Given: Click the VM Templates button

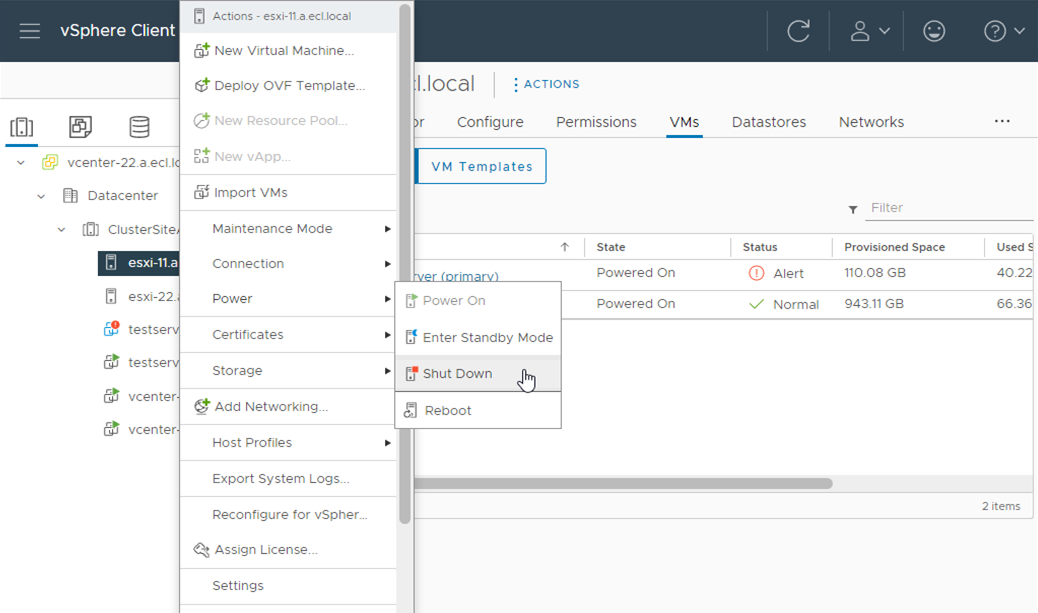Looking at the screenshot, I should tap(481, 167).
